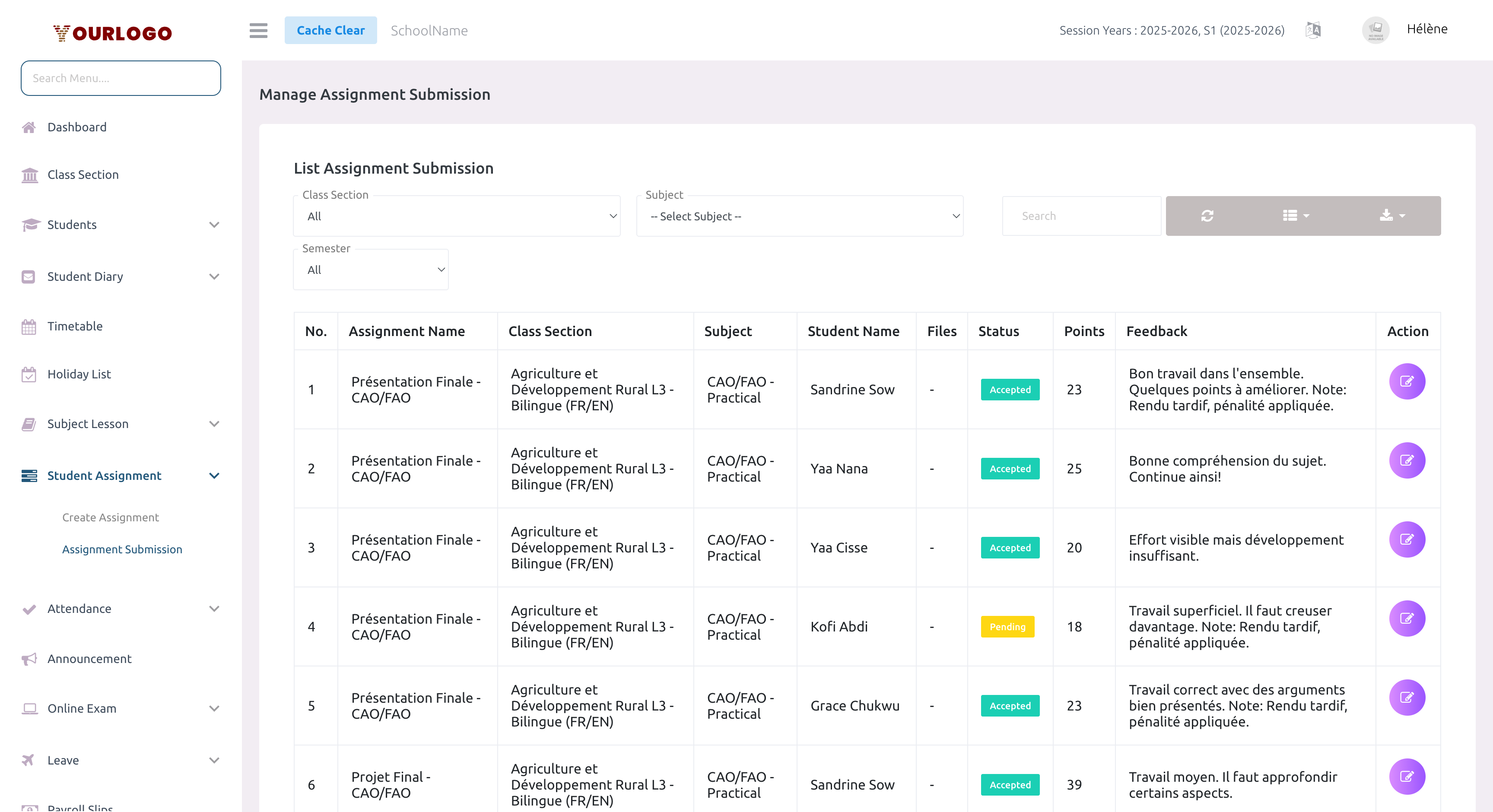Click the hamburger menu toggle icon
This screenshot has height=812, width=1493.
point(258,30)
